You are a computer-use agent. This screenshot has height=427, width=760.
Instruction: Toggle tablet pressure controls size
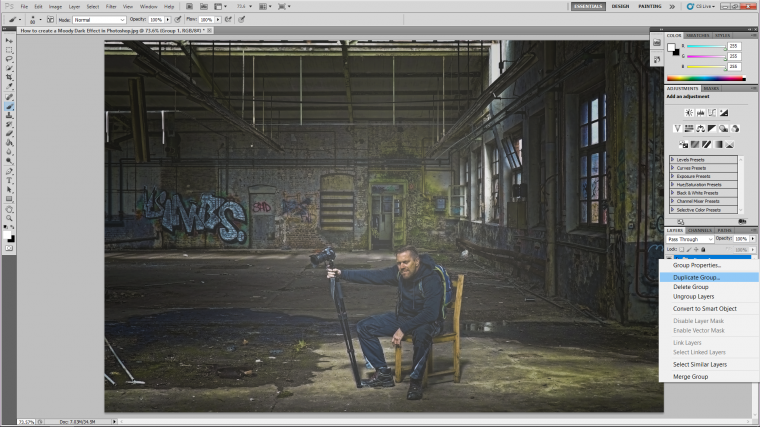coord(241,20)
